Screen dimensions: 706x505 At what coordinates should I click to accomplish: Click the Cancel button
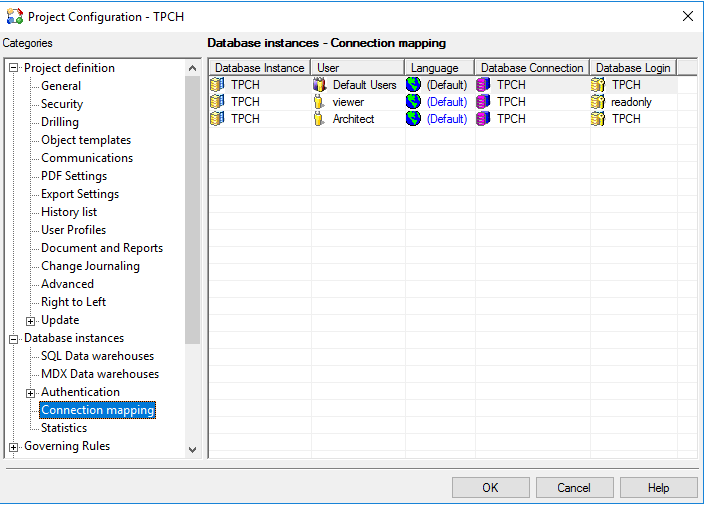point(574,488)
